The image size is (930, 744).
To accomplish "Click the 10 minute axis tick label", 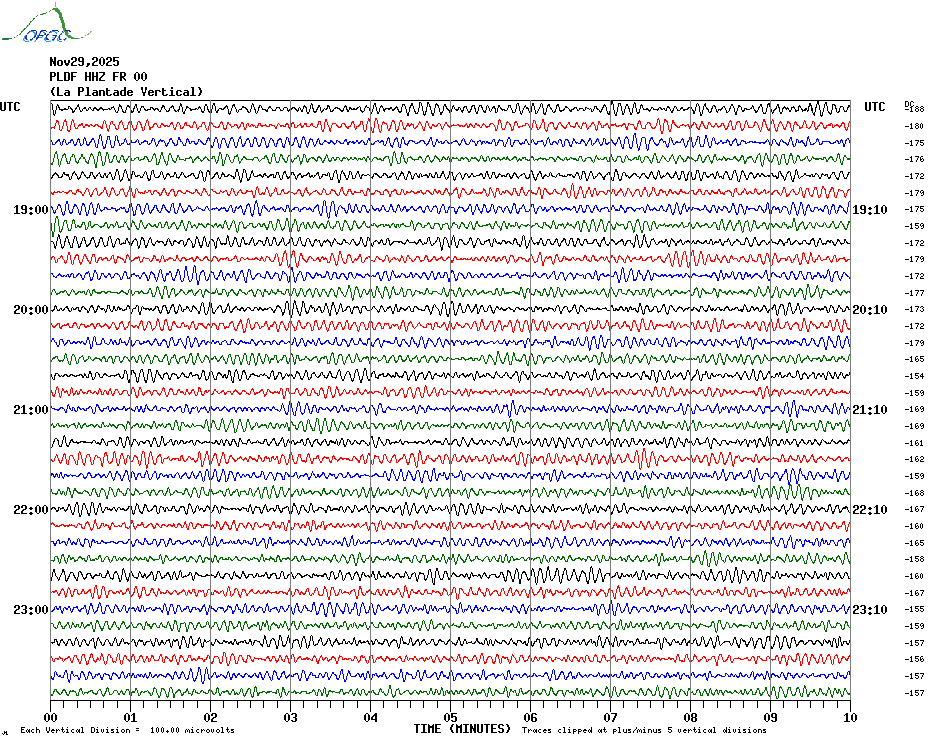I will click(850, 717).
